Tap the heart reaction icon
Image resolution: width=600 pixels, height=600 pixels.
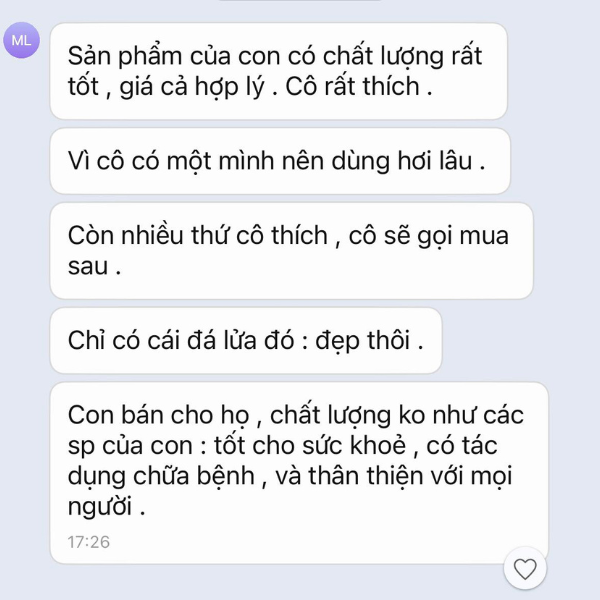[525, 569]
